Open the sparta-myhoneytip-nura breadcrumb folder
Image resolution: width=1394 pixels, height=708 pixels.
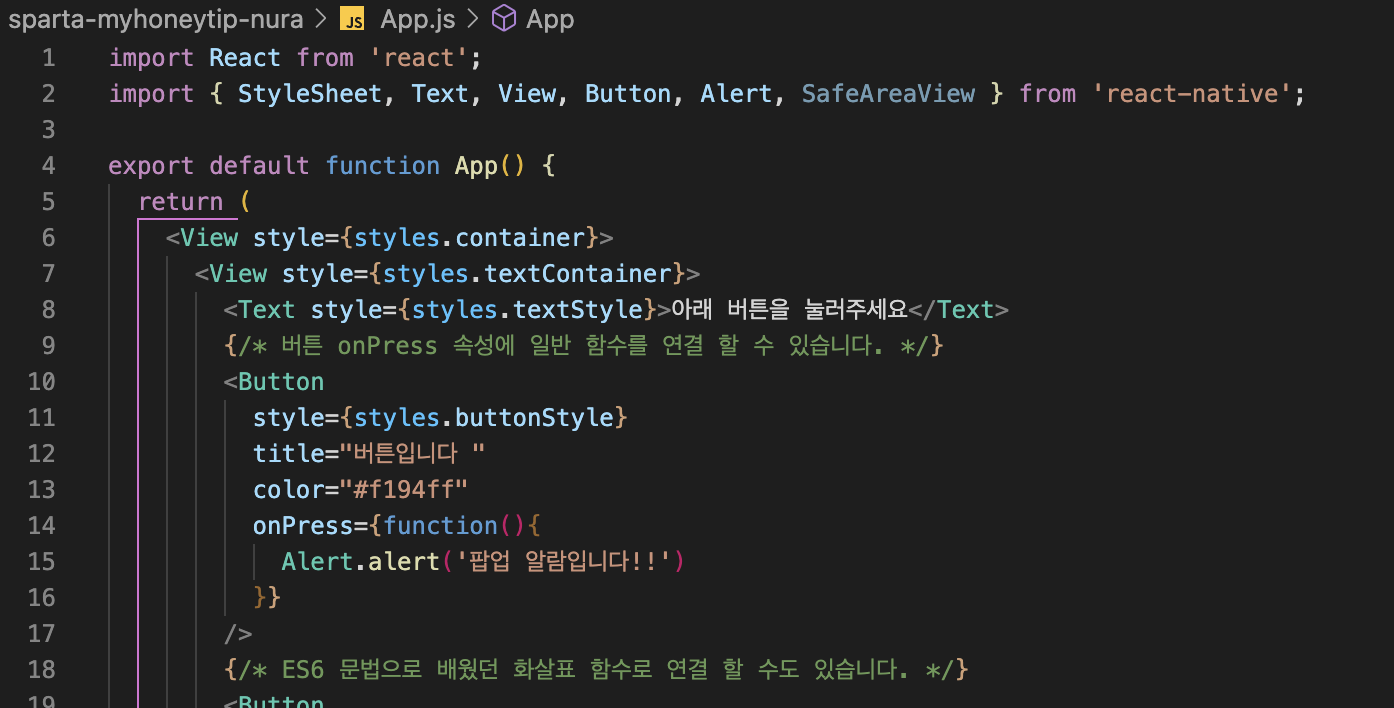pyautogui.click(x=158, y=19)
